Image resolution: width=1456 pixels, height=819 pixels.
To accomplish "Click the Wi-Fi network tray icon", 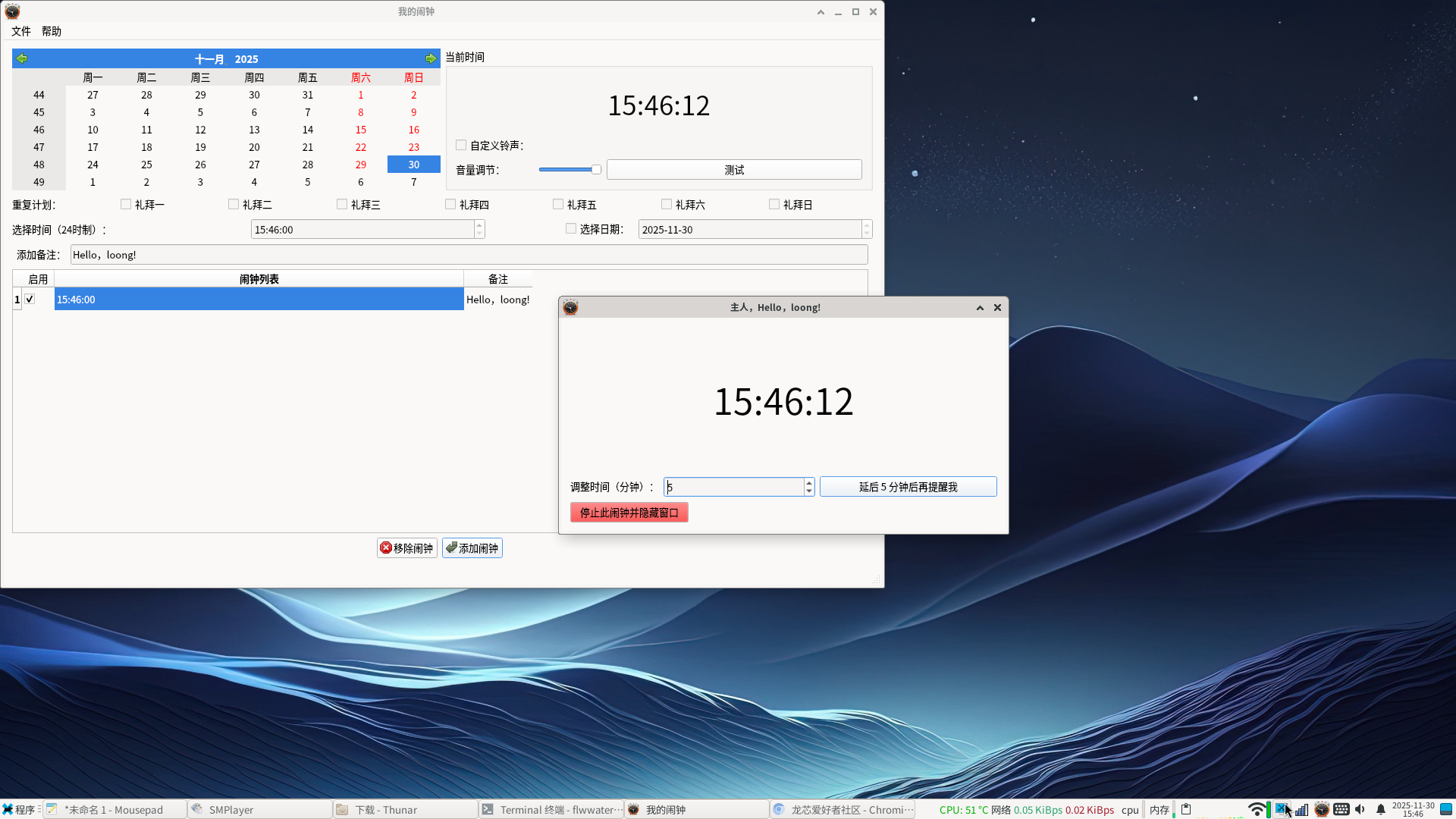I will [1257, 809].
